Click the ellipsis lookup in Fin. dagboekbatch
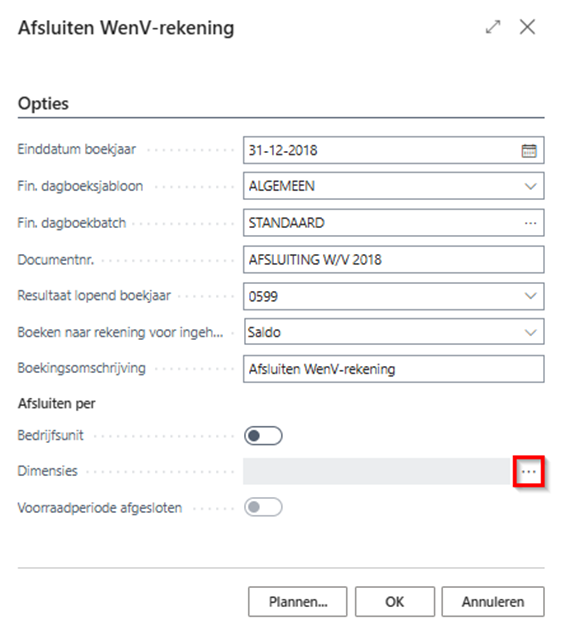 click(530, 223)
